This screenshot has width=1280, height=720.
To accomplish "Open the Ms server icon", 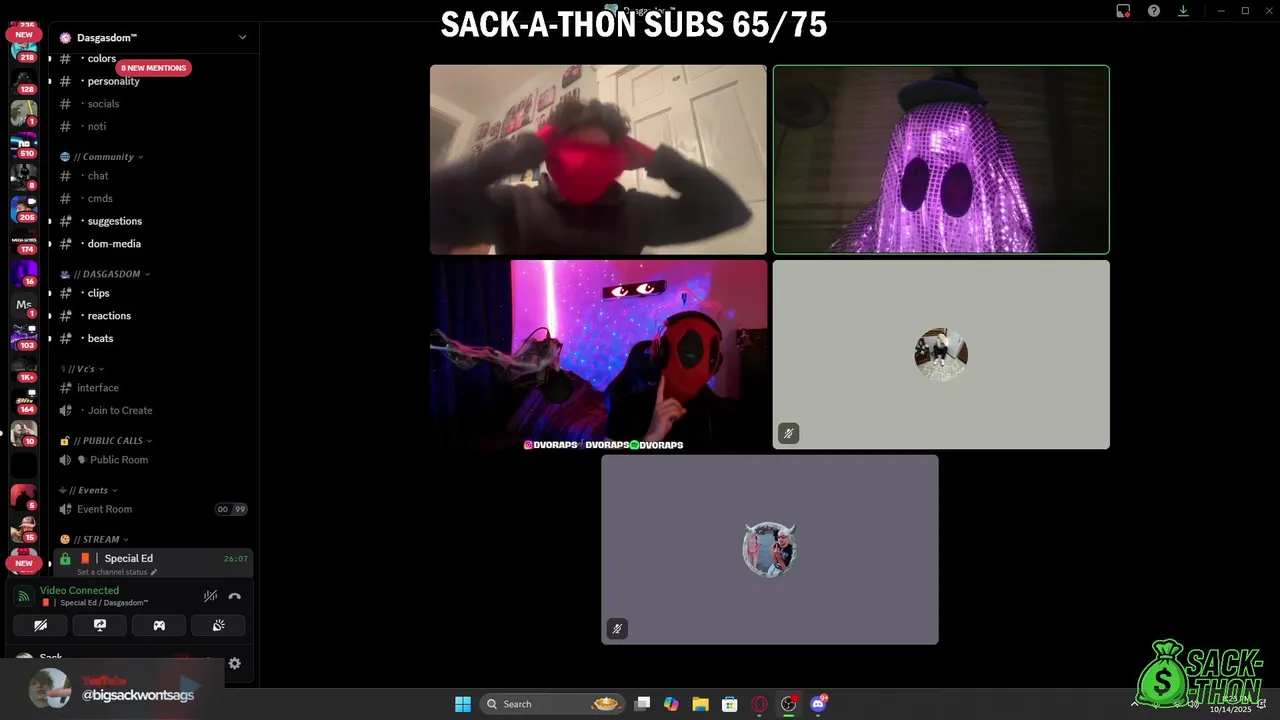I will point(24,304).
